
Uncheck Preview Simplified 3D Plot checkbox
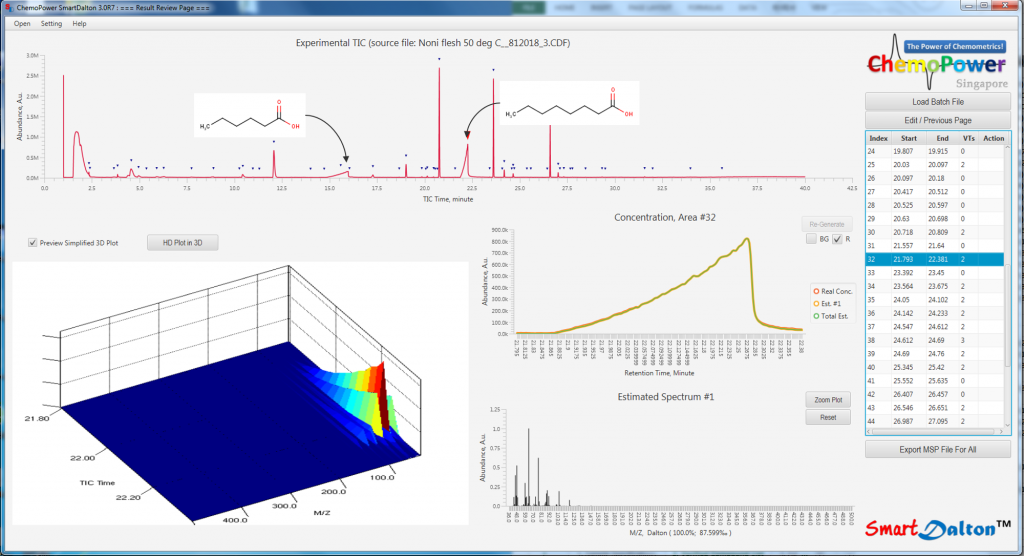[x=33, y=243]
